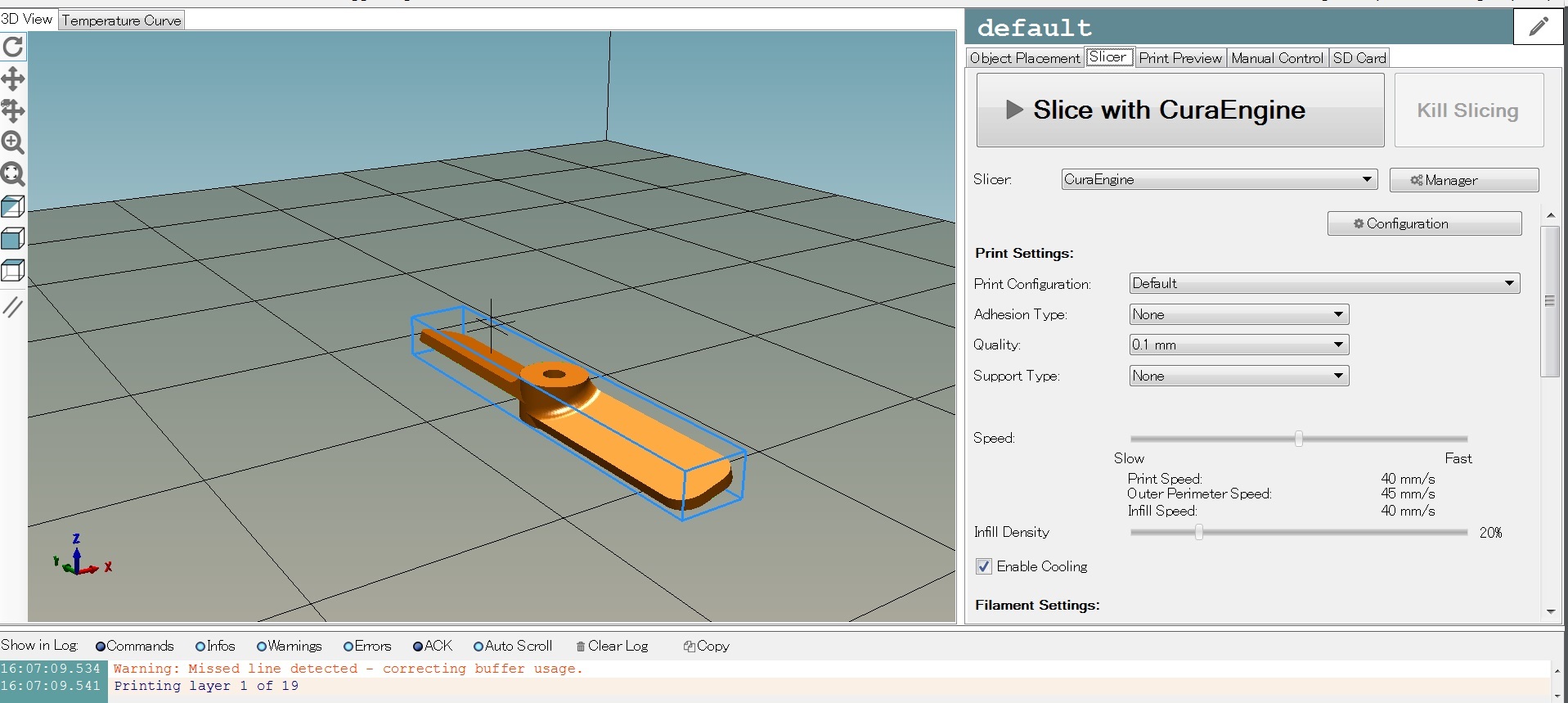Click the '45 mm/s' outer perimeter speed value
The width and height of the screenshot is (1568, 703).
[x=1408, y=493]
